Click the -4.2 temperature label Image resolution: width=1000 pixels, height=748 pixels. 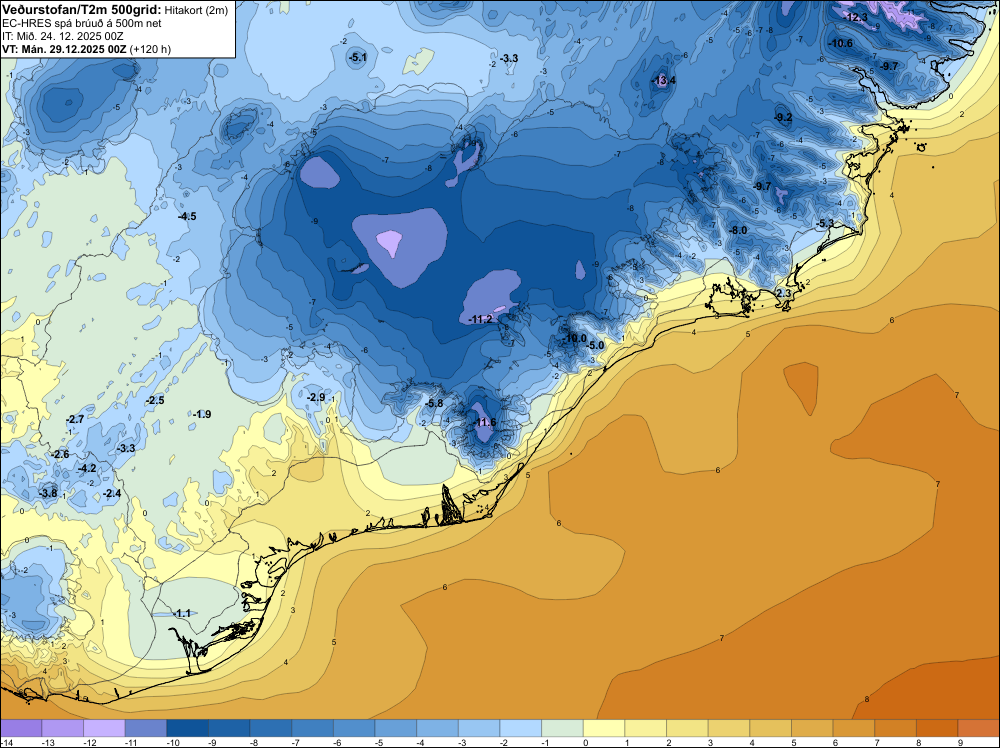click(87, 468)
